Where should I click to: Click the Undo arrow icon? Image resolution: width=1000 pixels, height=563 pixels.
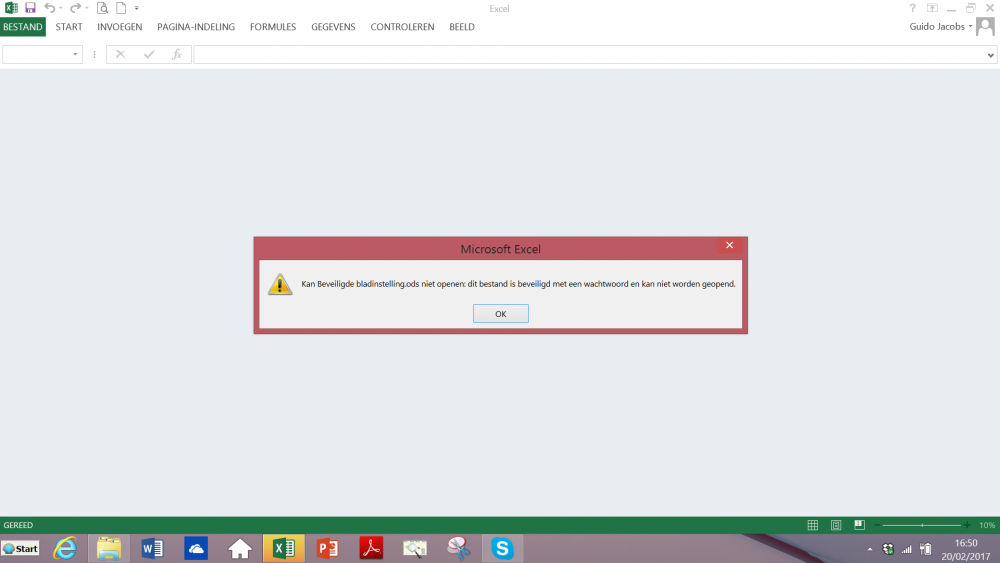pos(50,8)
